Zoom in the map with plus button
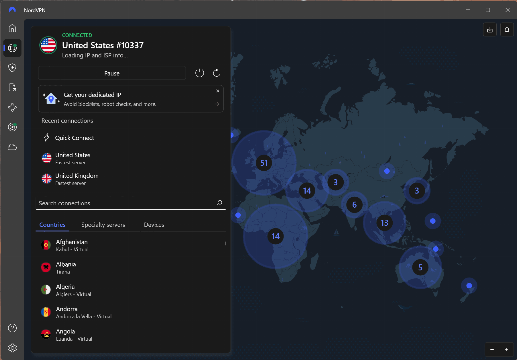The image size is (517, 360). pyautogui.click(x=506, y=349)
